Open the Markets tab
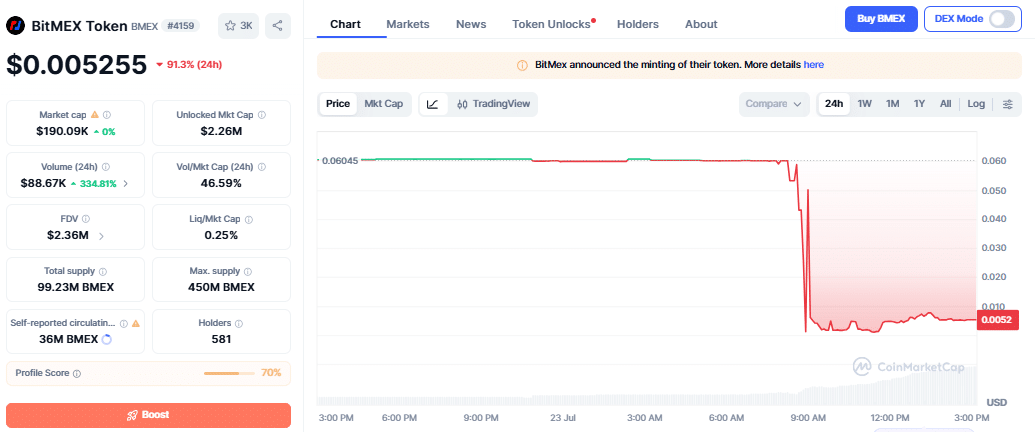 click(x=408, y=24)
